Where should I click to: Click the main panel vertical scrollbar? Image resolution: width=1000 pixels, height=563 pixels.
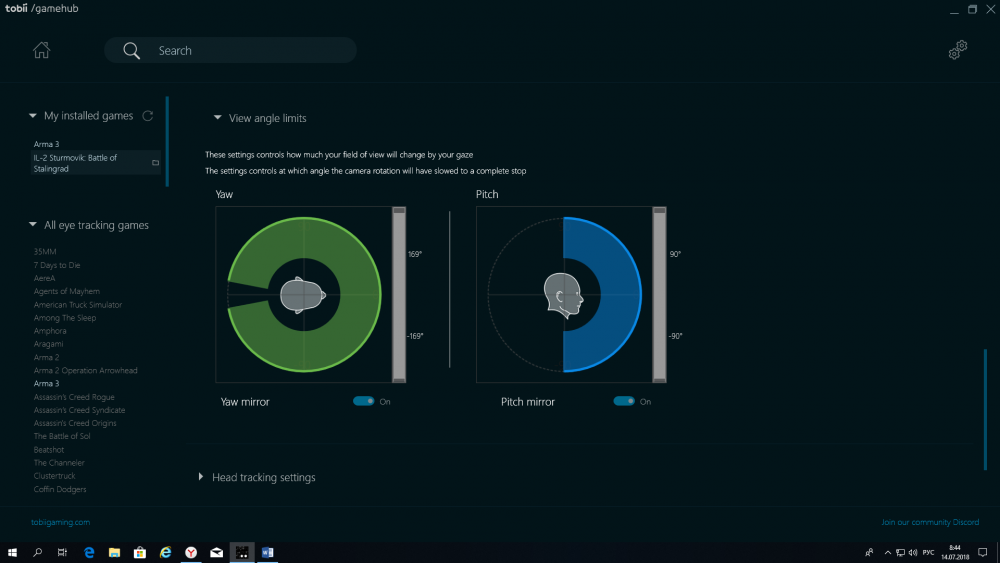[x=985, y=409]
